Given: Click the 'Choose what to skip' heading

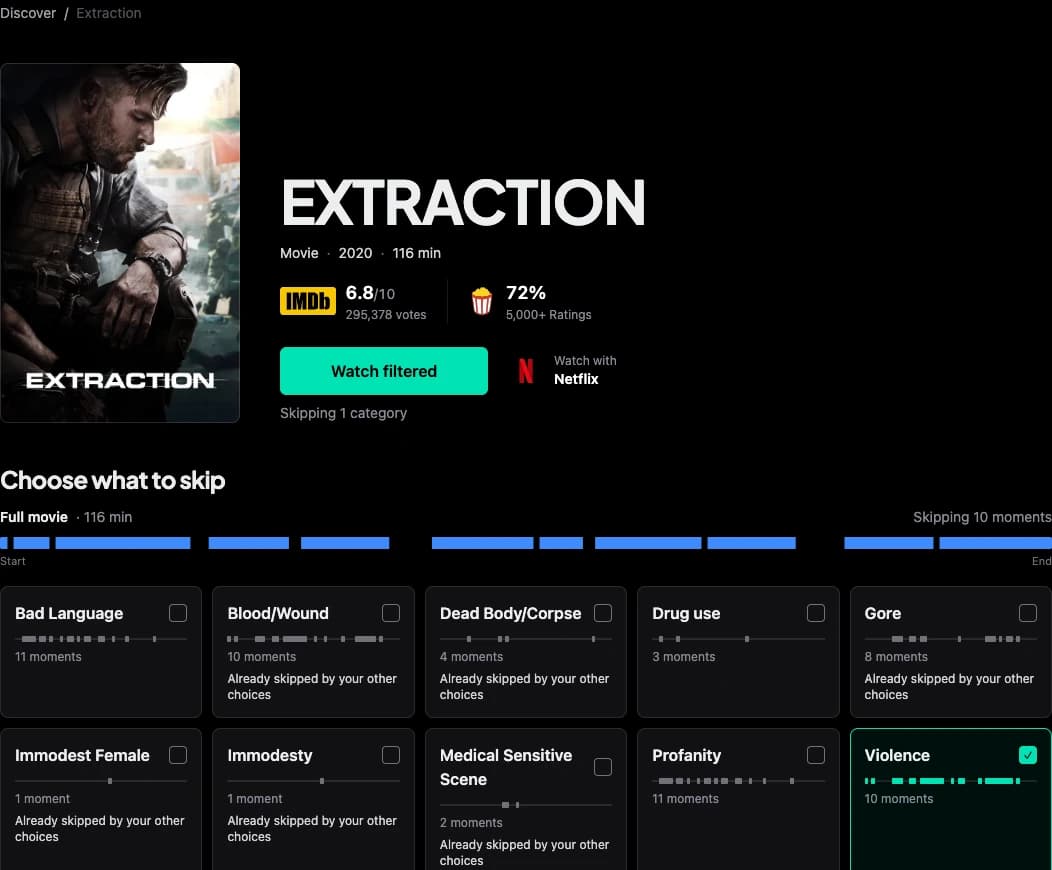Looking at the screenshot, I should (113, 481).
